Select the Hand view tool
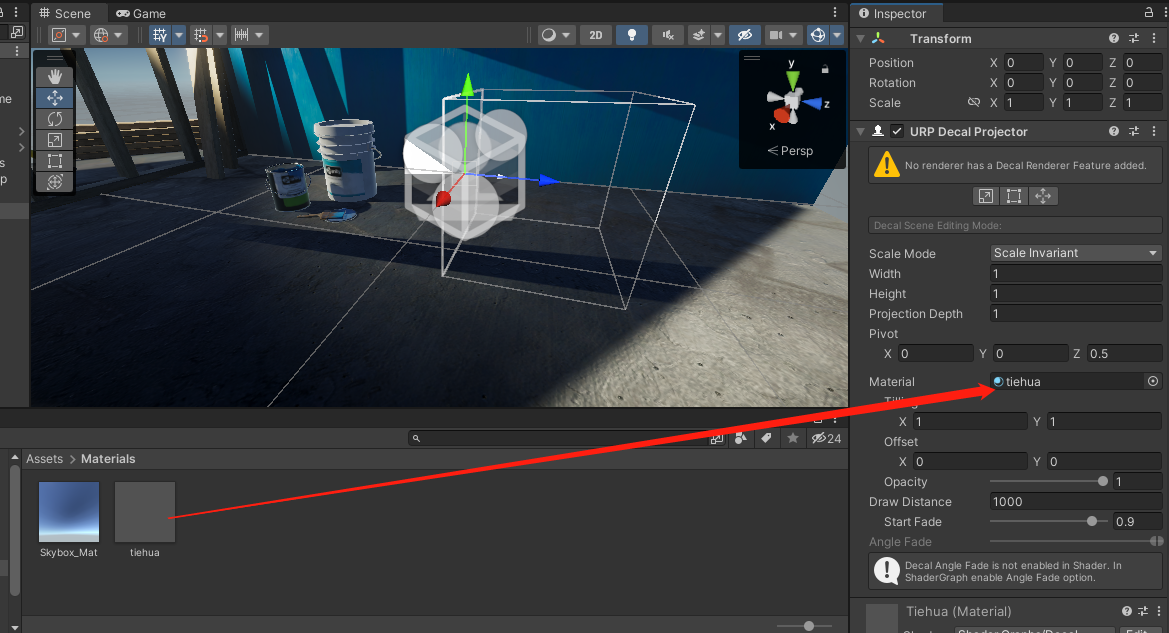1169x633 pixels. point(55,77)
